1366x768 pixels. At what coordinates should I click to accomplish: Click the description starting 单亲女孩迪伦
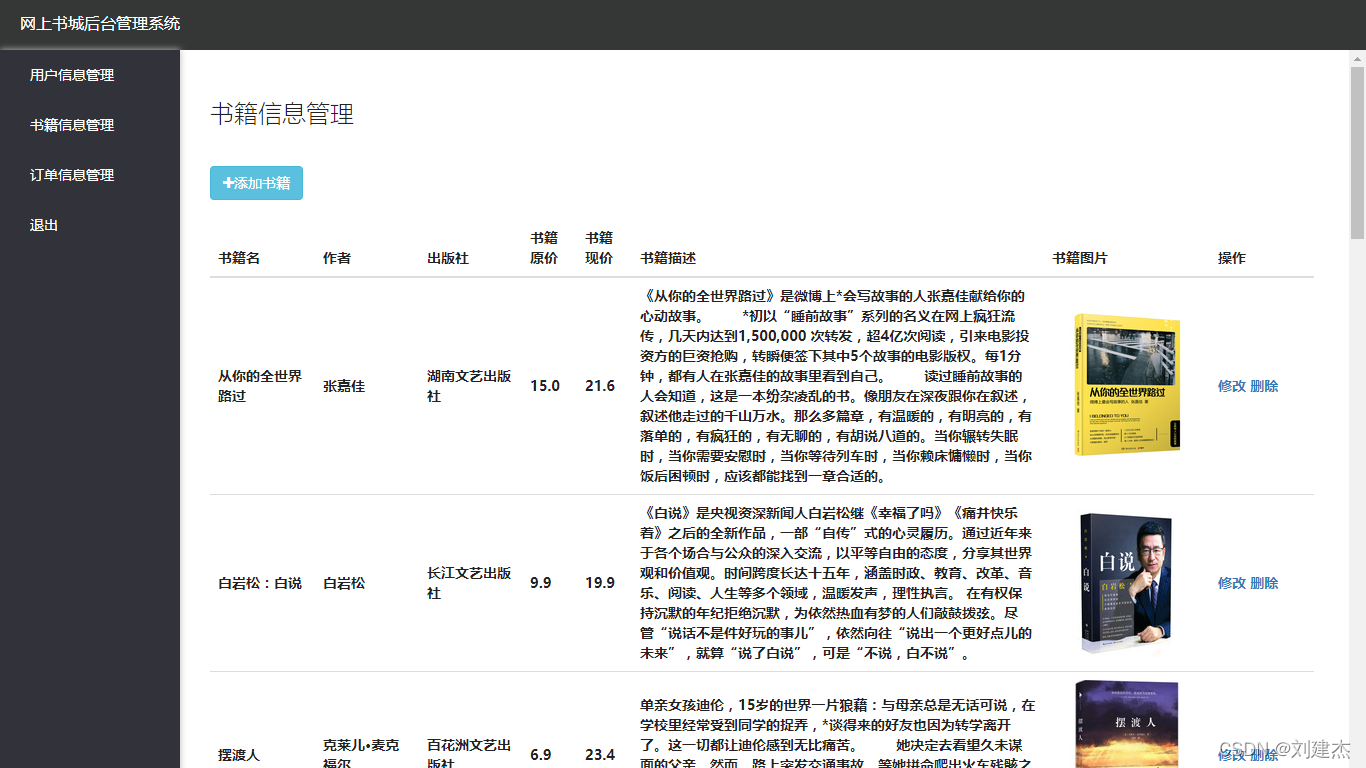(838, 732)
